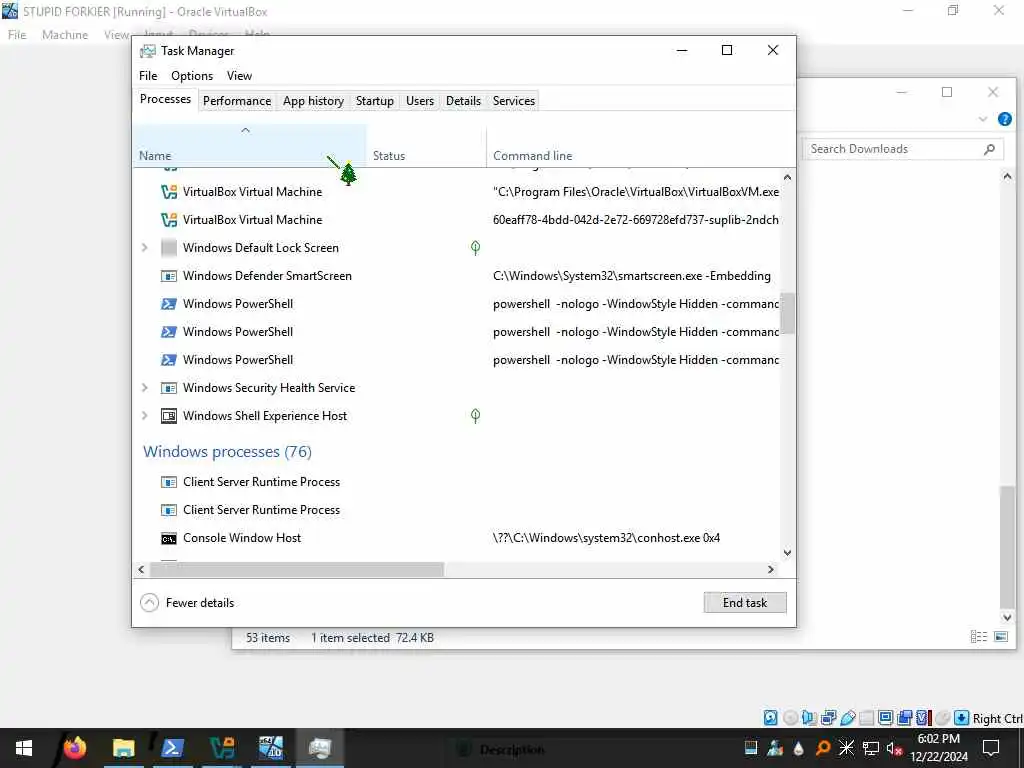The width and height of the screenshot is (1024, 768).
Task: Switch to the App history tab
Action: [x=313, y=101]
